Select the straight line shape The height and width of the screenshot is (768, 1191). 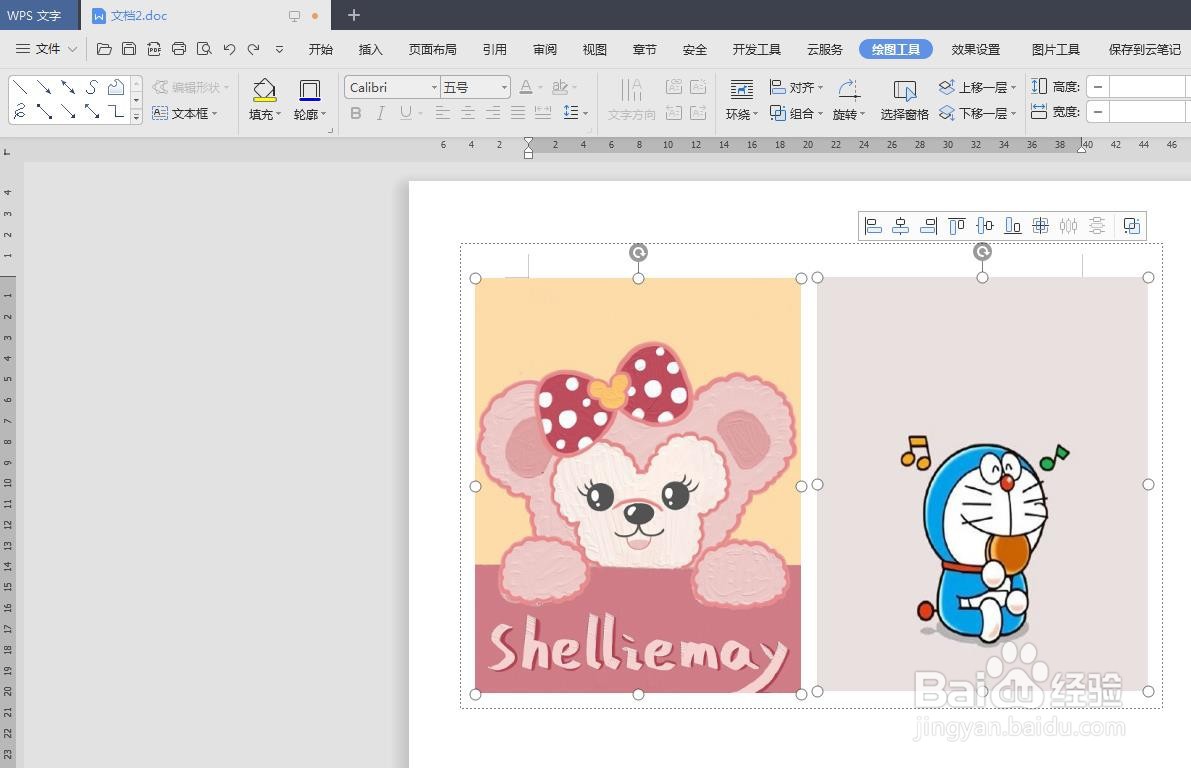[x=21, y=87]
